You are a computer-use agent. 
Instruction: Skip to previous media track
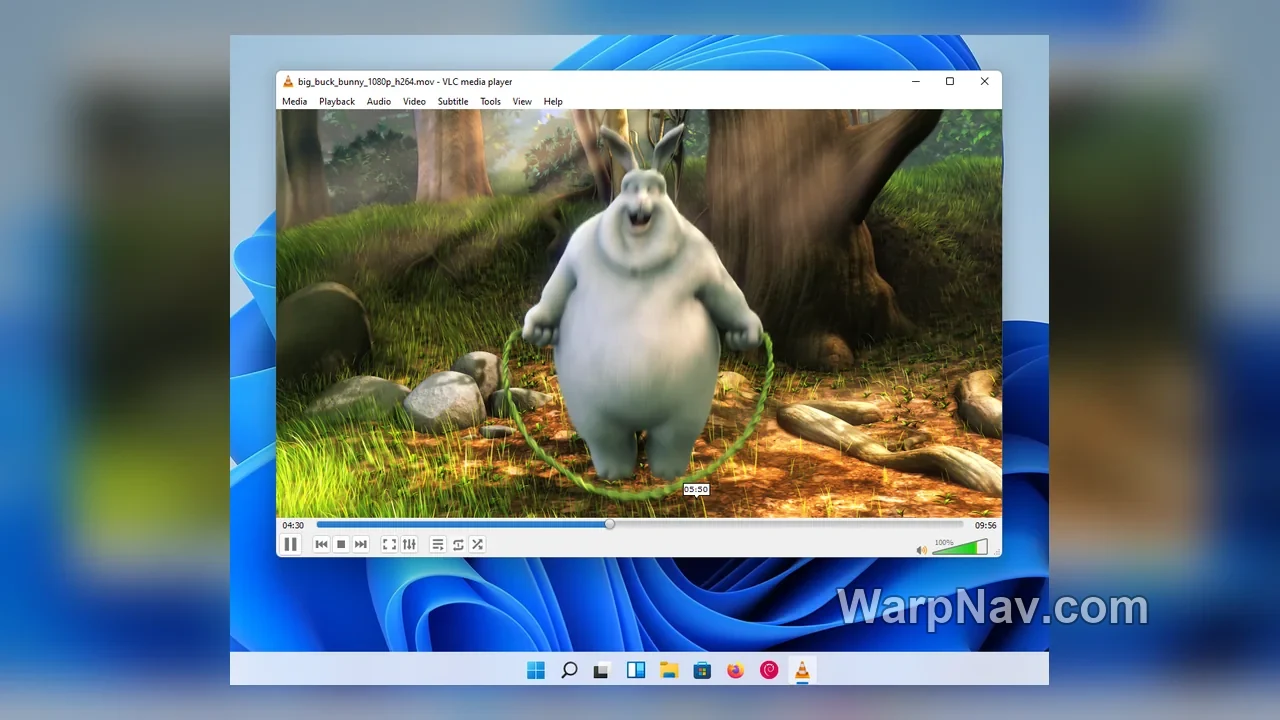(x=321, y=544)
